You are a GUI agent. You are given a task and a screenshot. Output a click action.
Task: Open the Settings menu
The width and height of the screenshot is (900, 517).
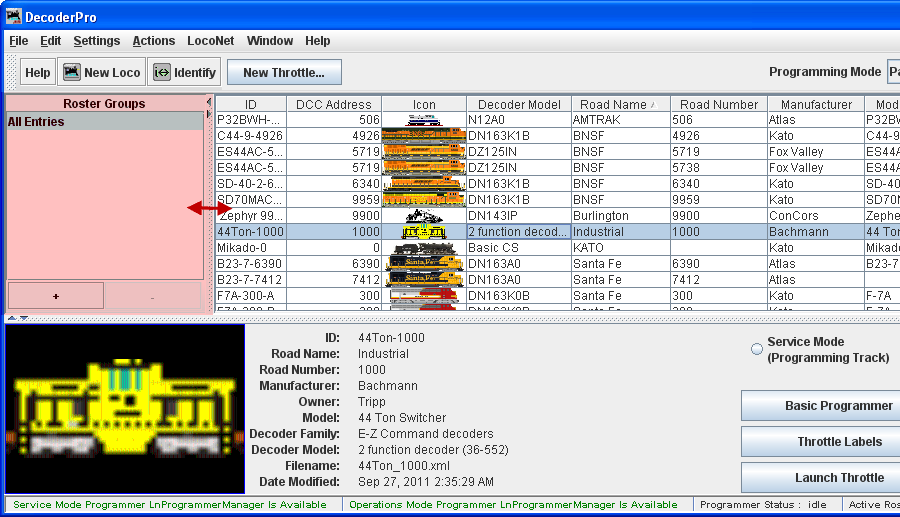[96, 41]
